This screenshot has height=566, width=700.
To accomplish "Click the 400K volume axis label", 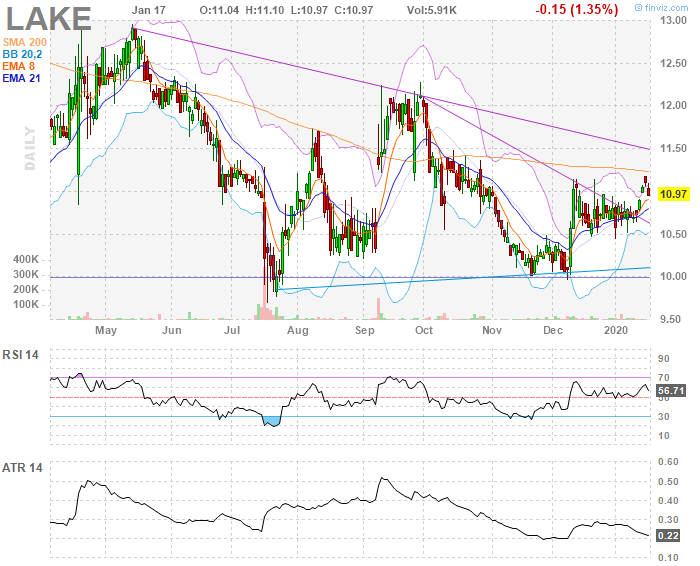I will pos(25,259).
